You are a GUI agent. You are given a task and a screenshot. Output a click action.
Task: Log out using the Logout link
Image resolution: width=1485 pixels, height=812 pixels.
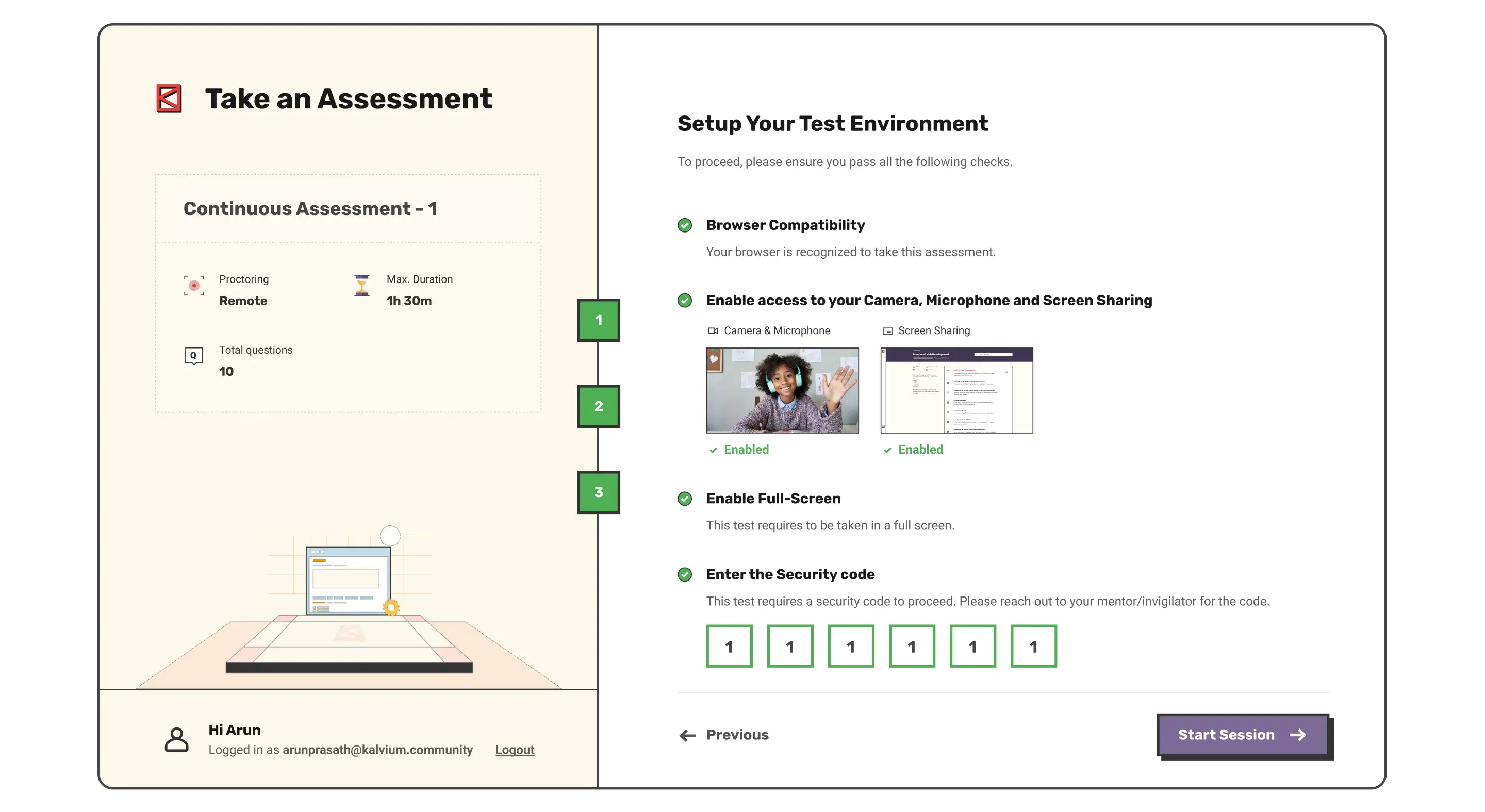click(514, 750)
